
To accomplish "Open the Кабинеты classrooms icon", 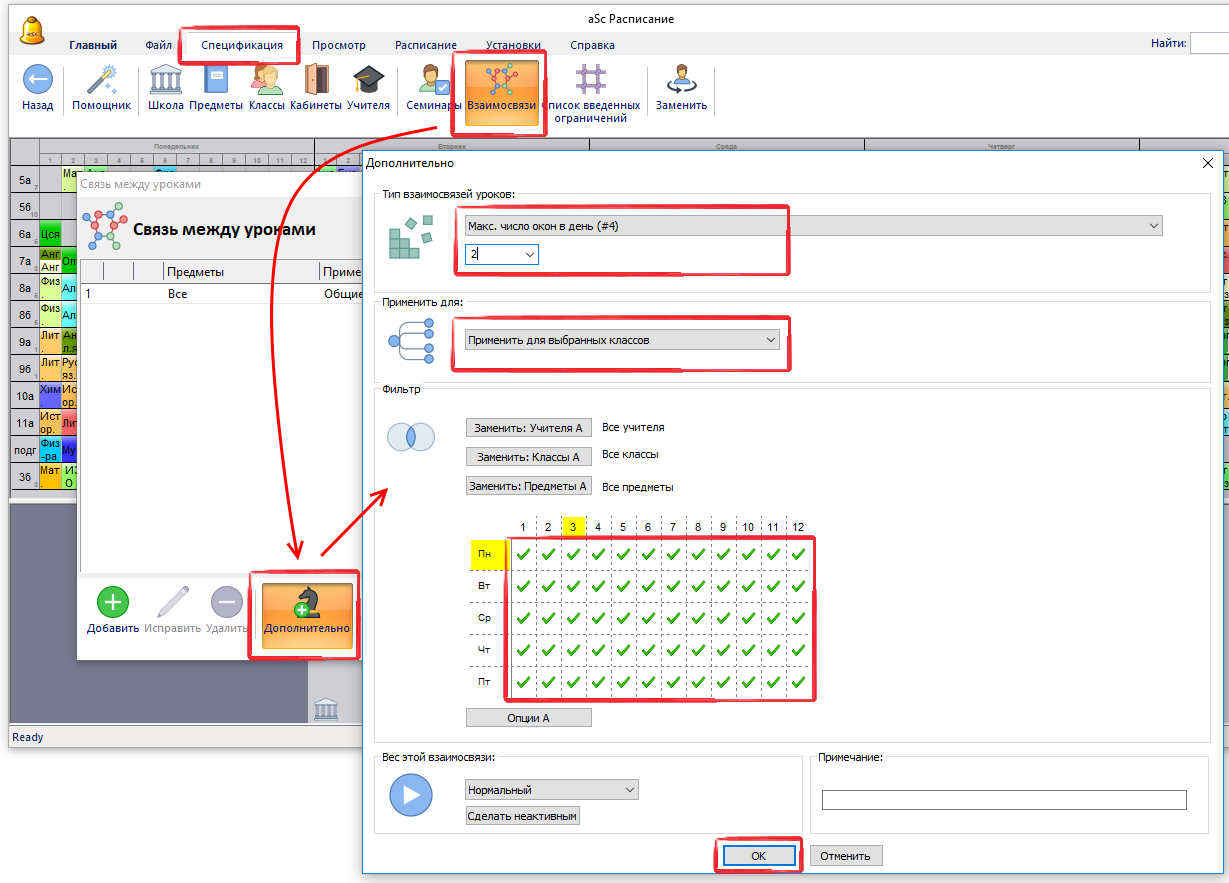I will [316, 80].
